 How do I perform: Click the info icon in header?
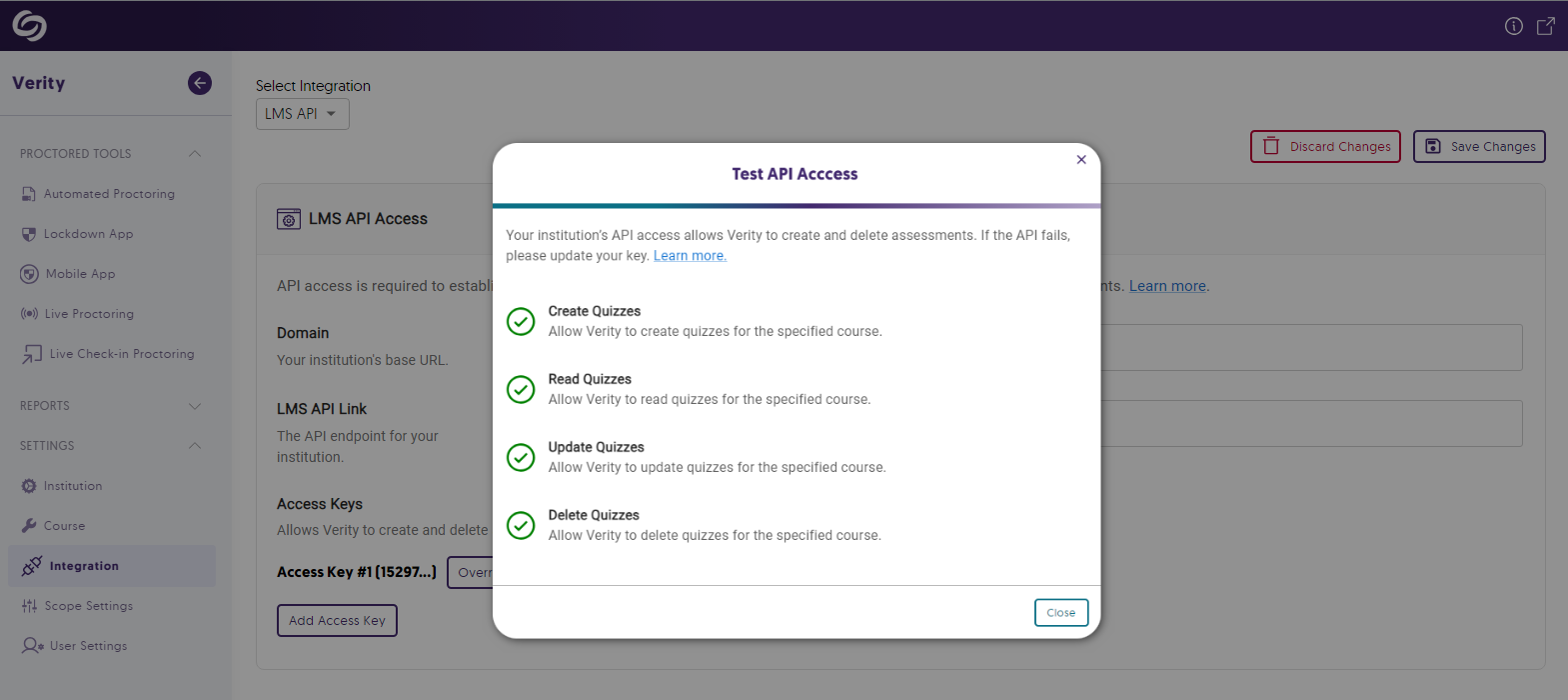[x=1513, y=26]
